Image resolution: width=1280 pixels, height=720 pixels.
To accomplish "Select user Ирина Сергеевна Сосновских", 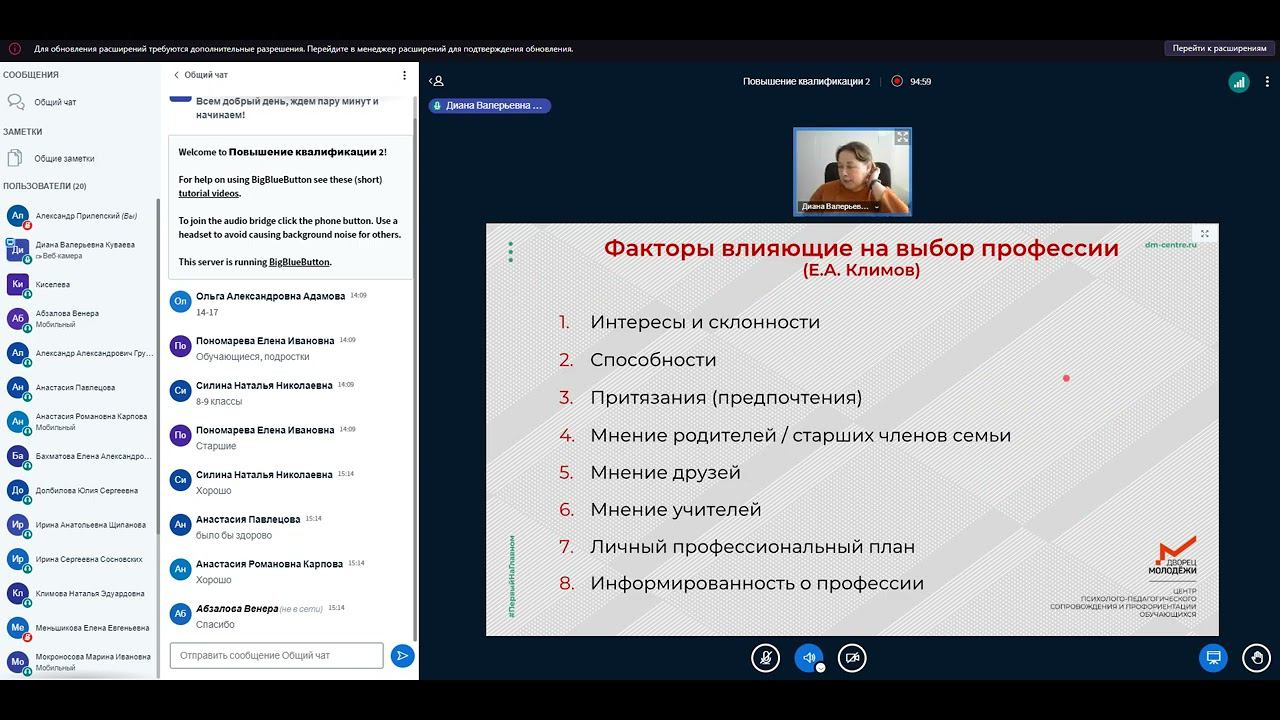I will point(80,559).
